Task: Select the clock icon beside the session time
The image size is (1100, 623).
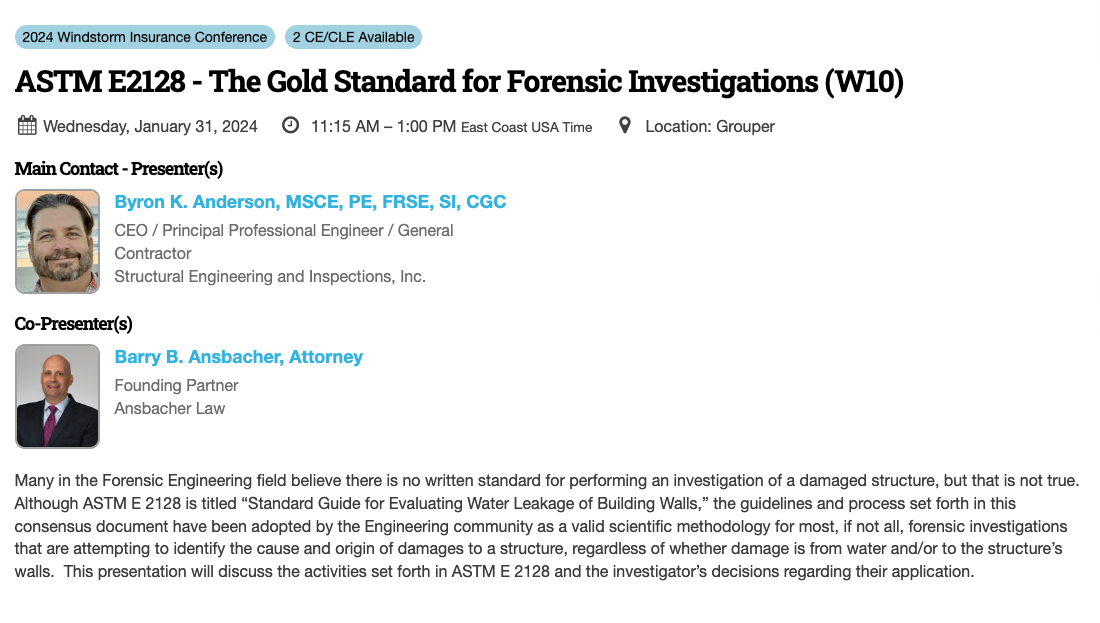Action: pyautogui.click(x=290, y=125)
